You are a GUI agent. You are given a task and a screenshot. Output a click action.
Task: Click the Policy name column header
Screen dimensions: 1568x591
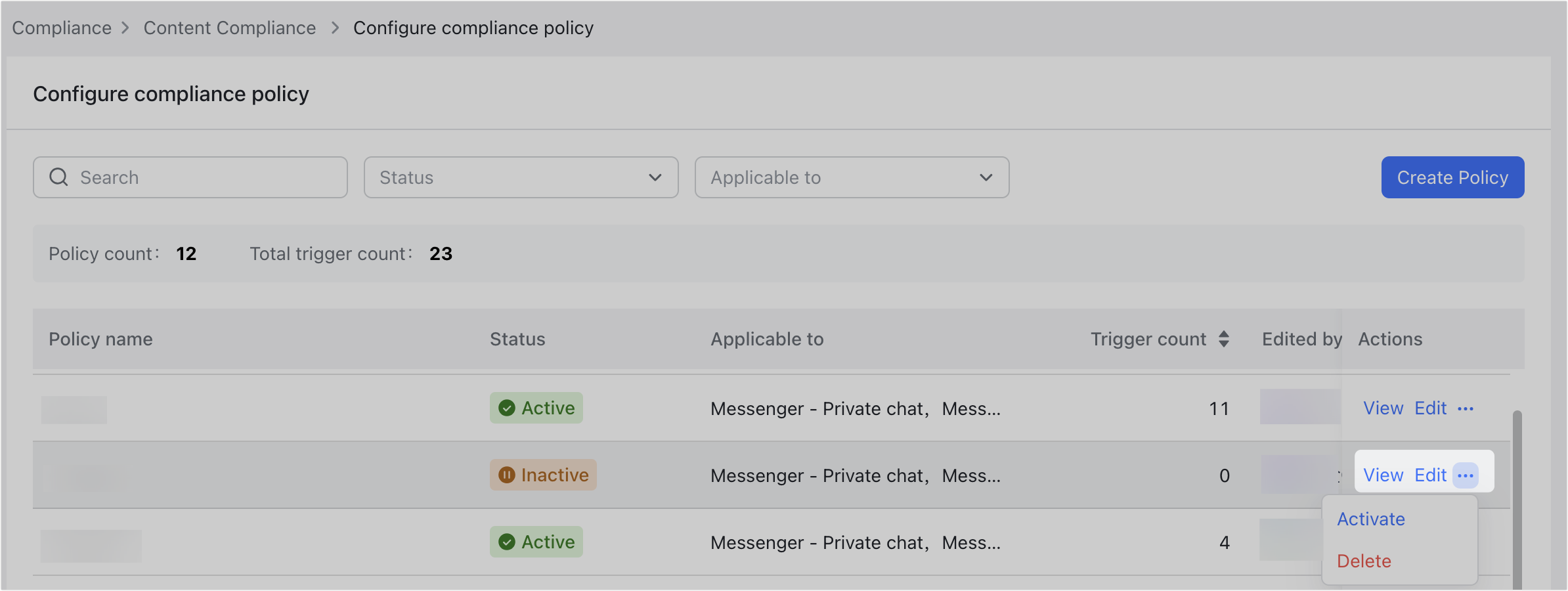pos(100,339)
